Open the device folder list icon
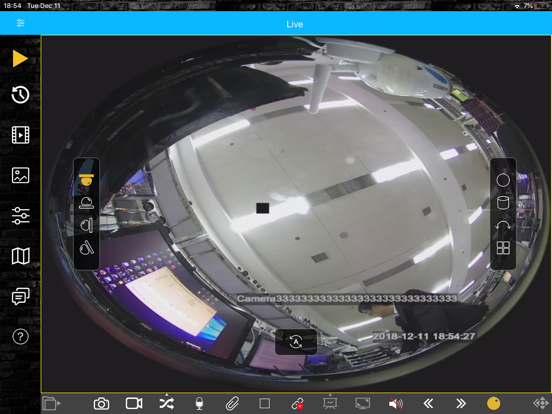Viewport: 552px width, 414px height. [51, 403]
